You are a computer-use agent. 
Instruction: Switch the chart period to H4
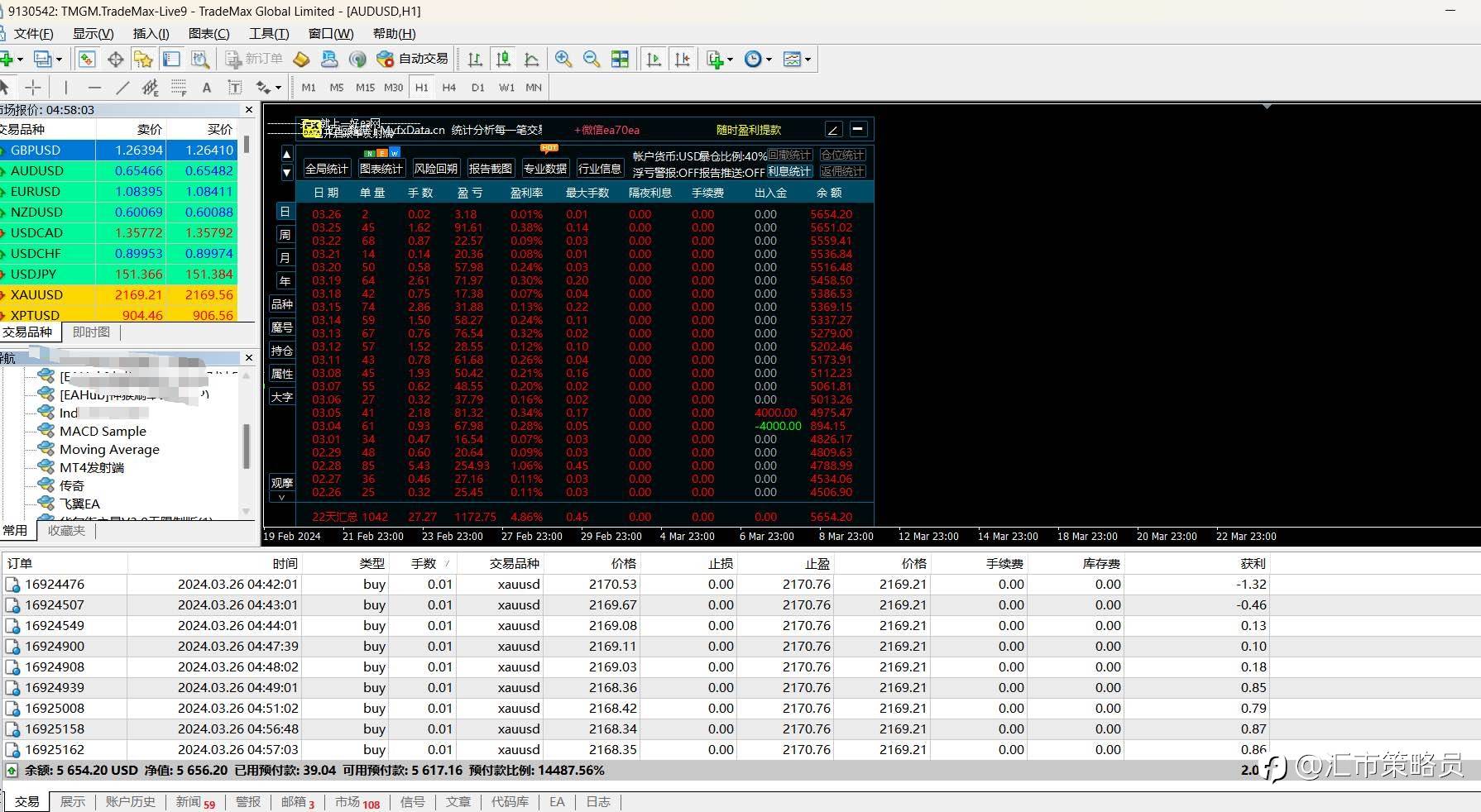[x=448, y=88]
